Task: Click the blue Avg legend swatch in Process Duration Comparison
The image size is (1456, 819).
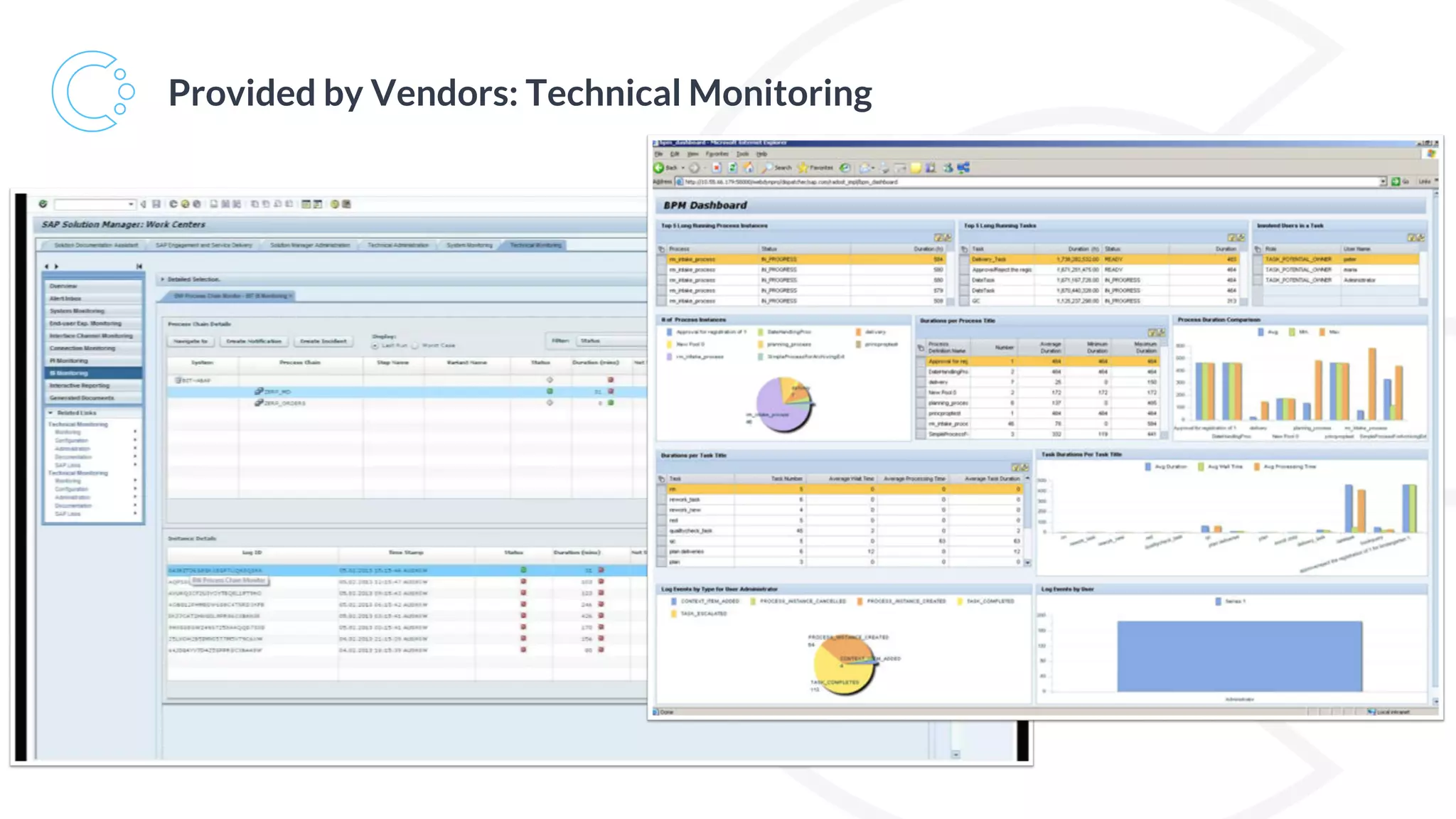Action: click(1261, 332)
